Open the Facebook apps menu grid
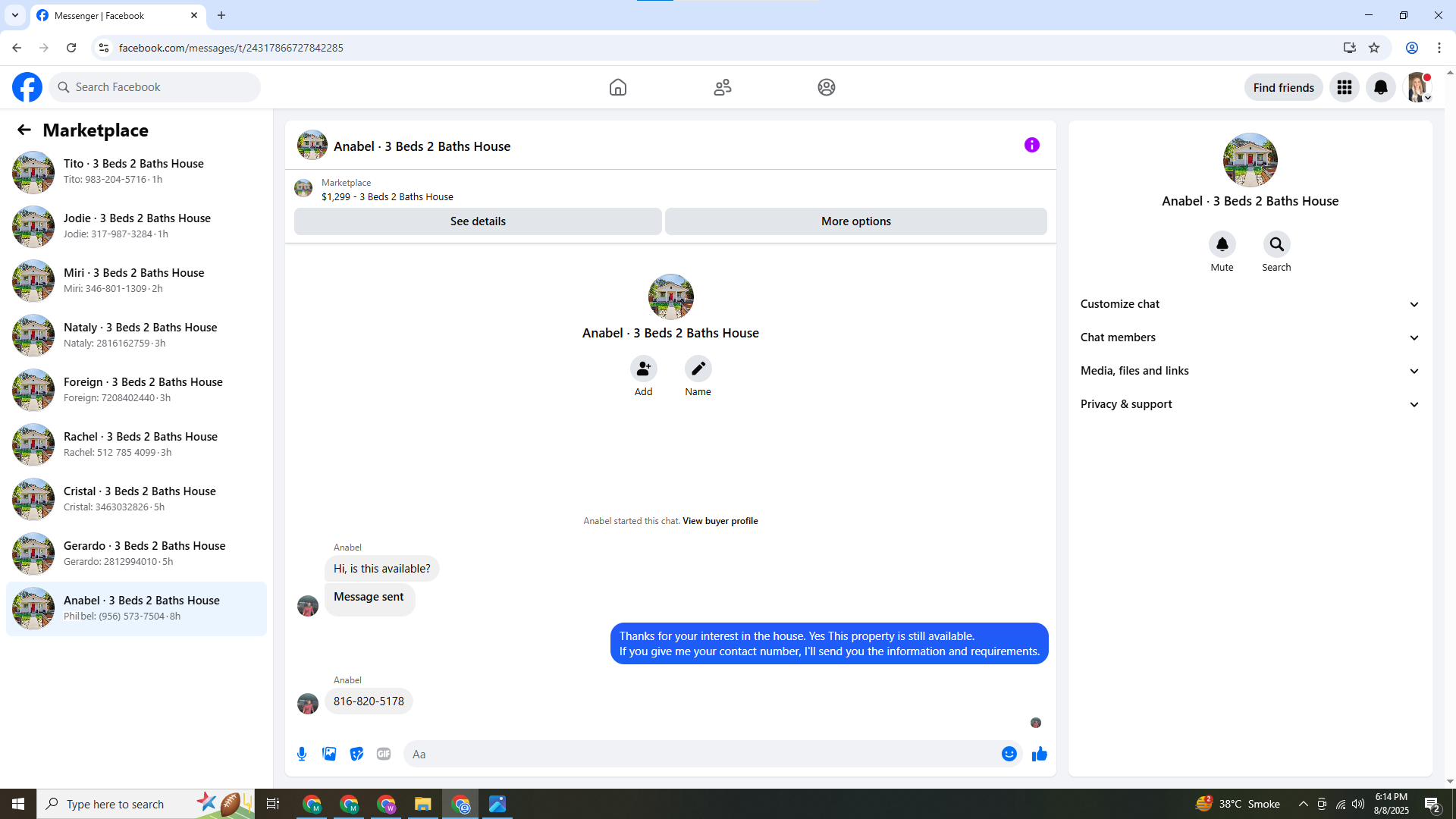 [1344, 87]
